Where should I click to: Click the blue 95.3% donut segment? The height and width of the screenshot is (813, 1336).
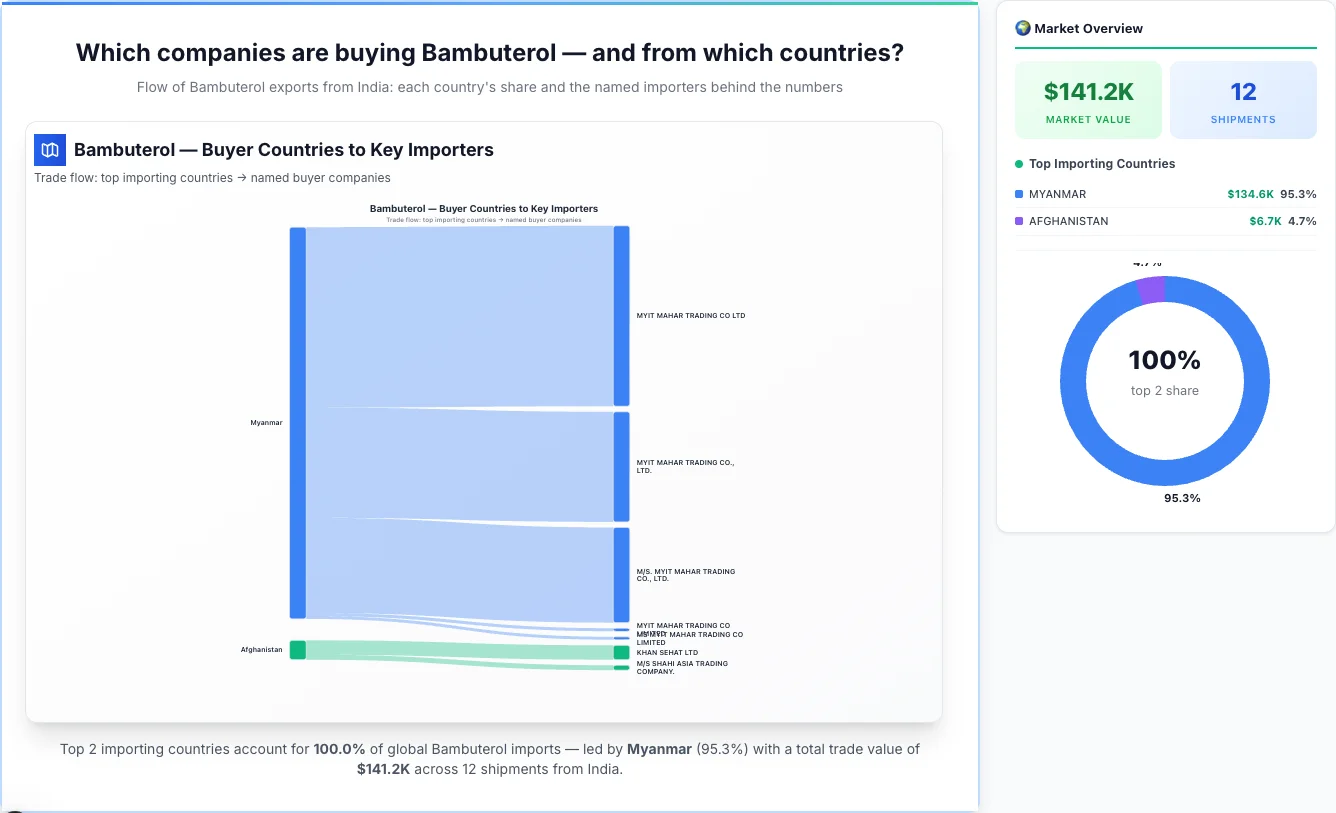[1165, 470]
